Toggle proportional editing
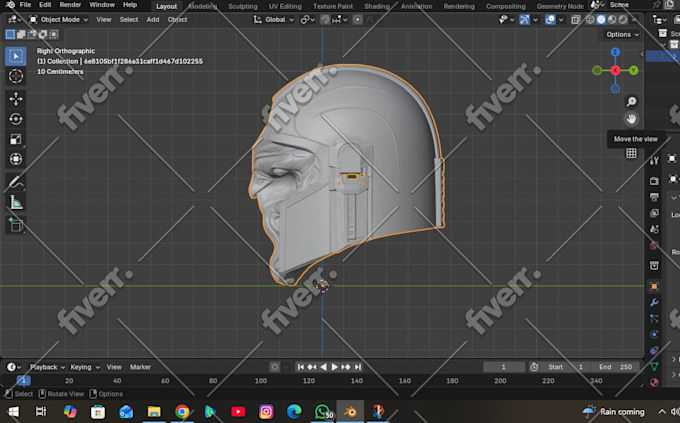Viewport: 680px width, 423px height. [x=357, y=20]
